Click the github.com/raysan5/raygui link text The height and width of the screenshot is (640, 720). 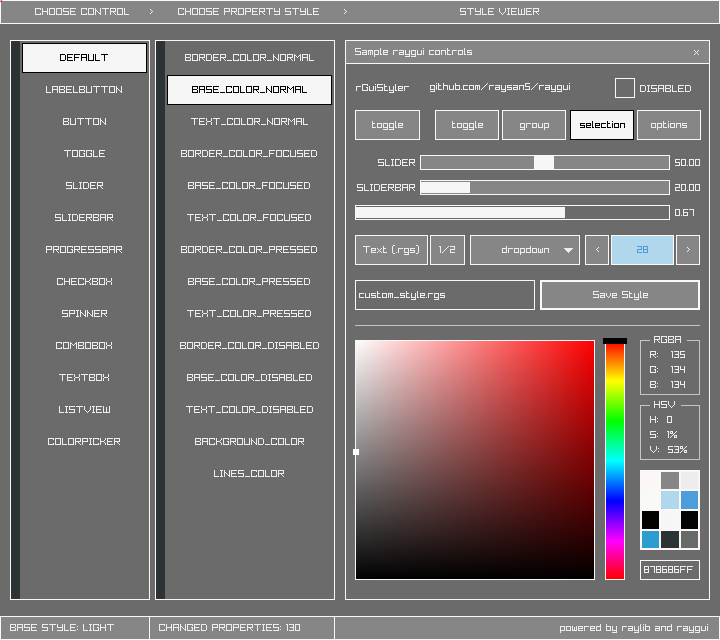point(499,88)
